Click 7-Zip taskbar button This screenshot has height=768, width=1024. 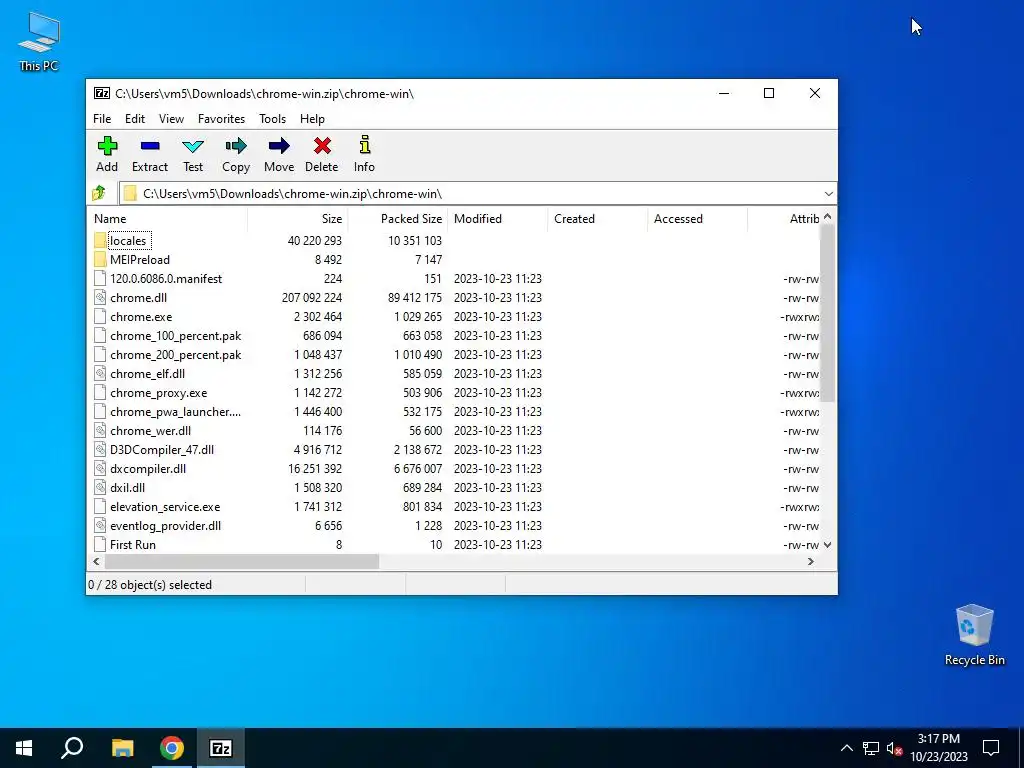[x=221, y=748]
